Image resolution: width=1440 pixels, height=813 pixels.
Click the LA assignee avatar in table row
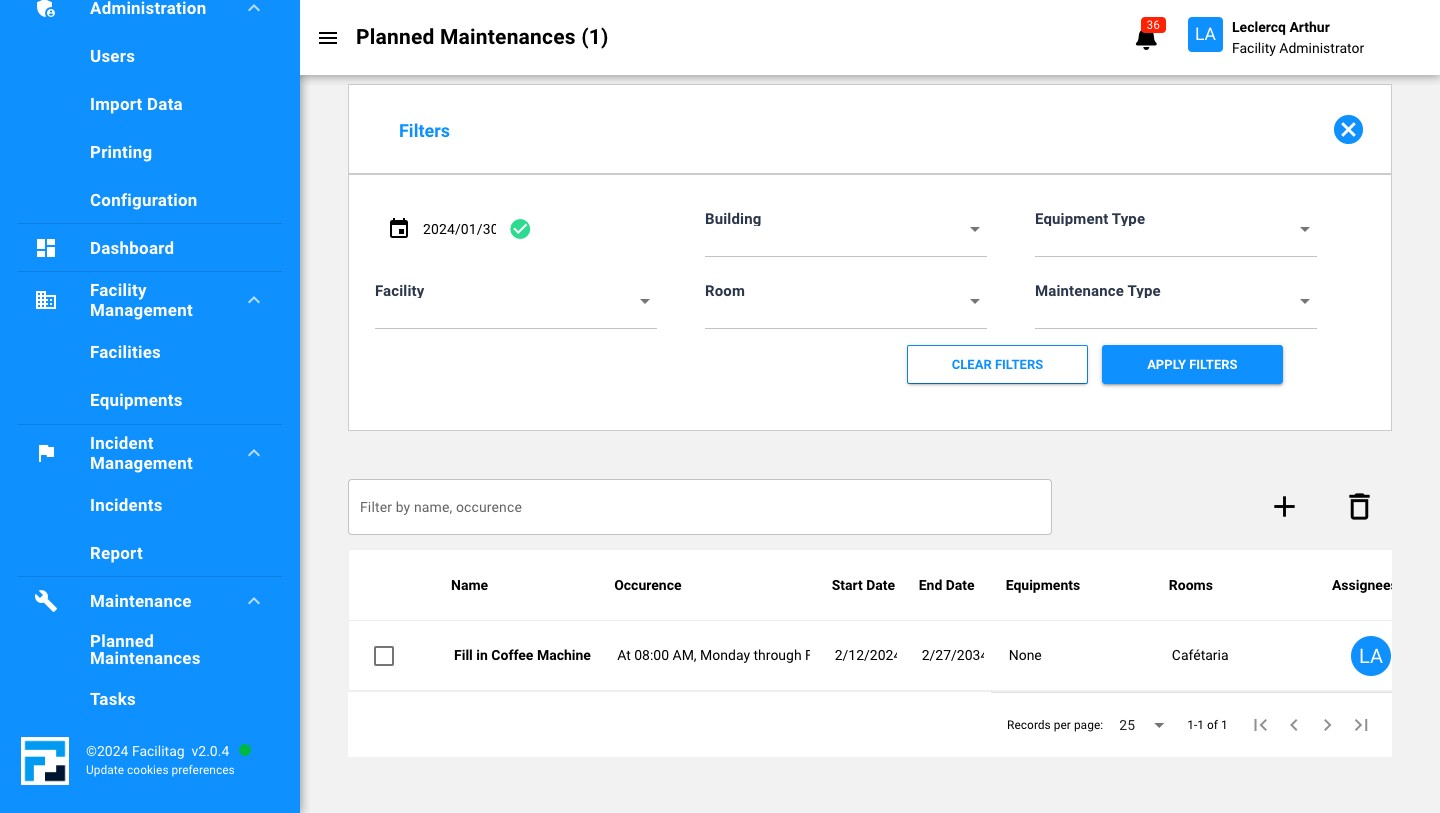1370,656
